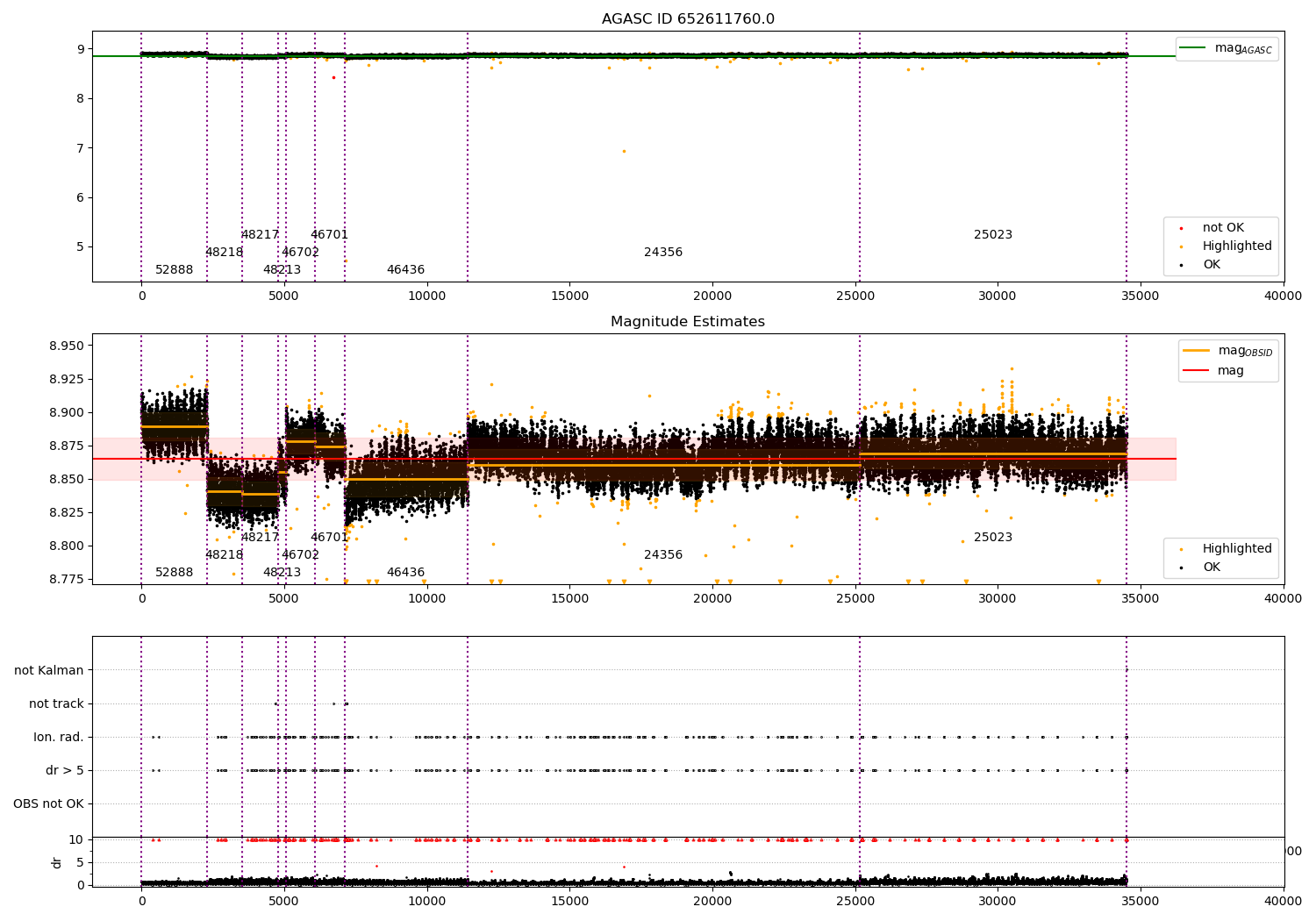The height and width of the screenshot is (921, 1316).
Task: Click y-axis tick 10 on the dr axis
Action: 76,839
